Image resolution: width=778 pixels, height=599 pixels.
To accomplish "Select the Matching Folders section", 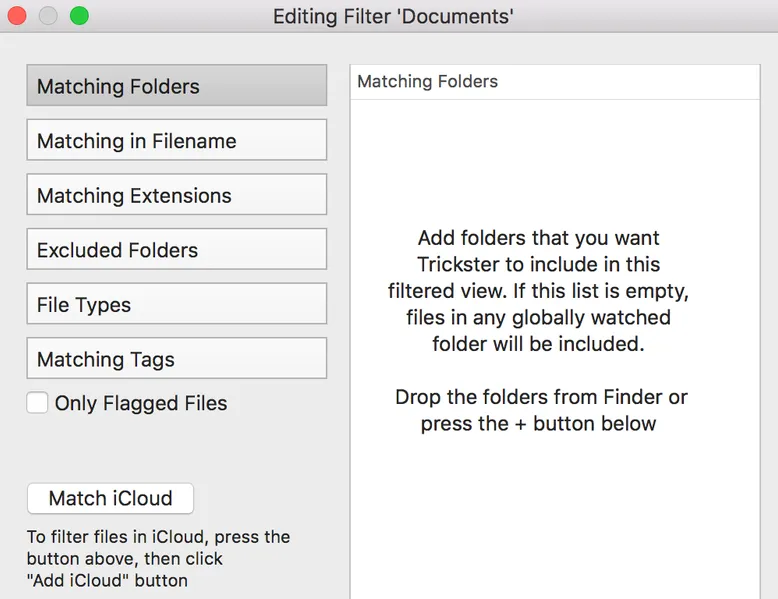I will 177,85.
